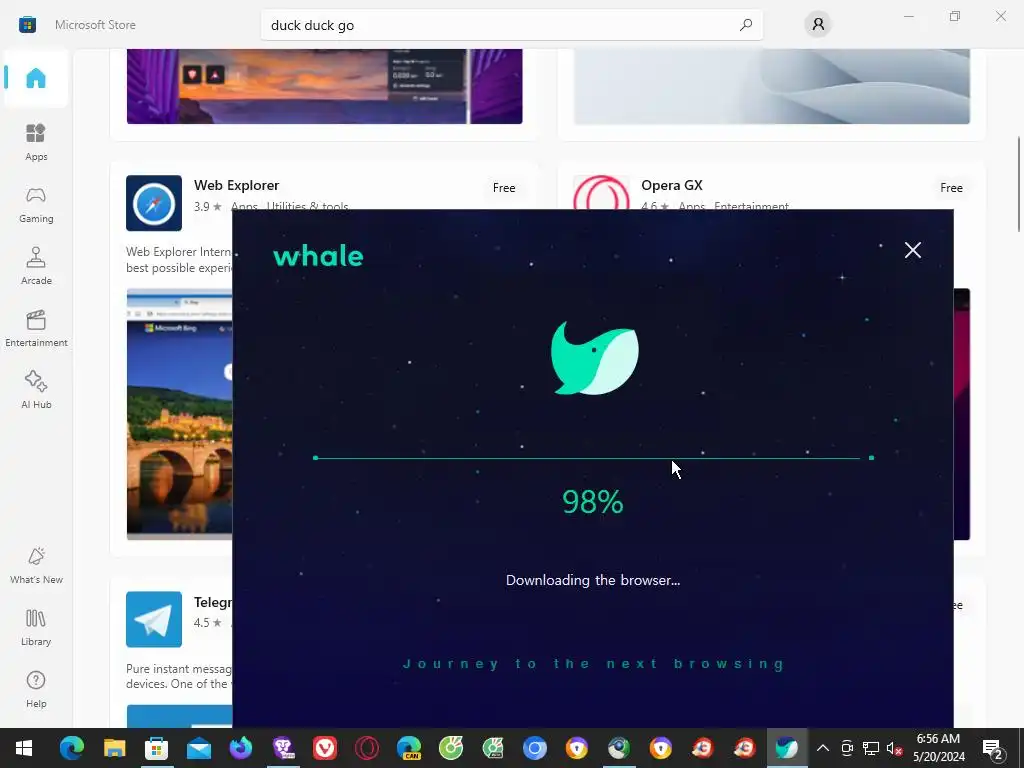This screenshot has height=768, width=1024.
Task: Click the Whale browser logo in the installer
Action: 594,358
